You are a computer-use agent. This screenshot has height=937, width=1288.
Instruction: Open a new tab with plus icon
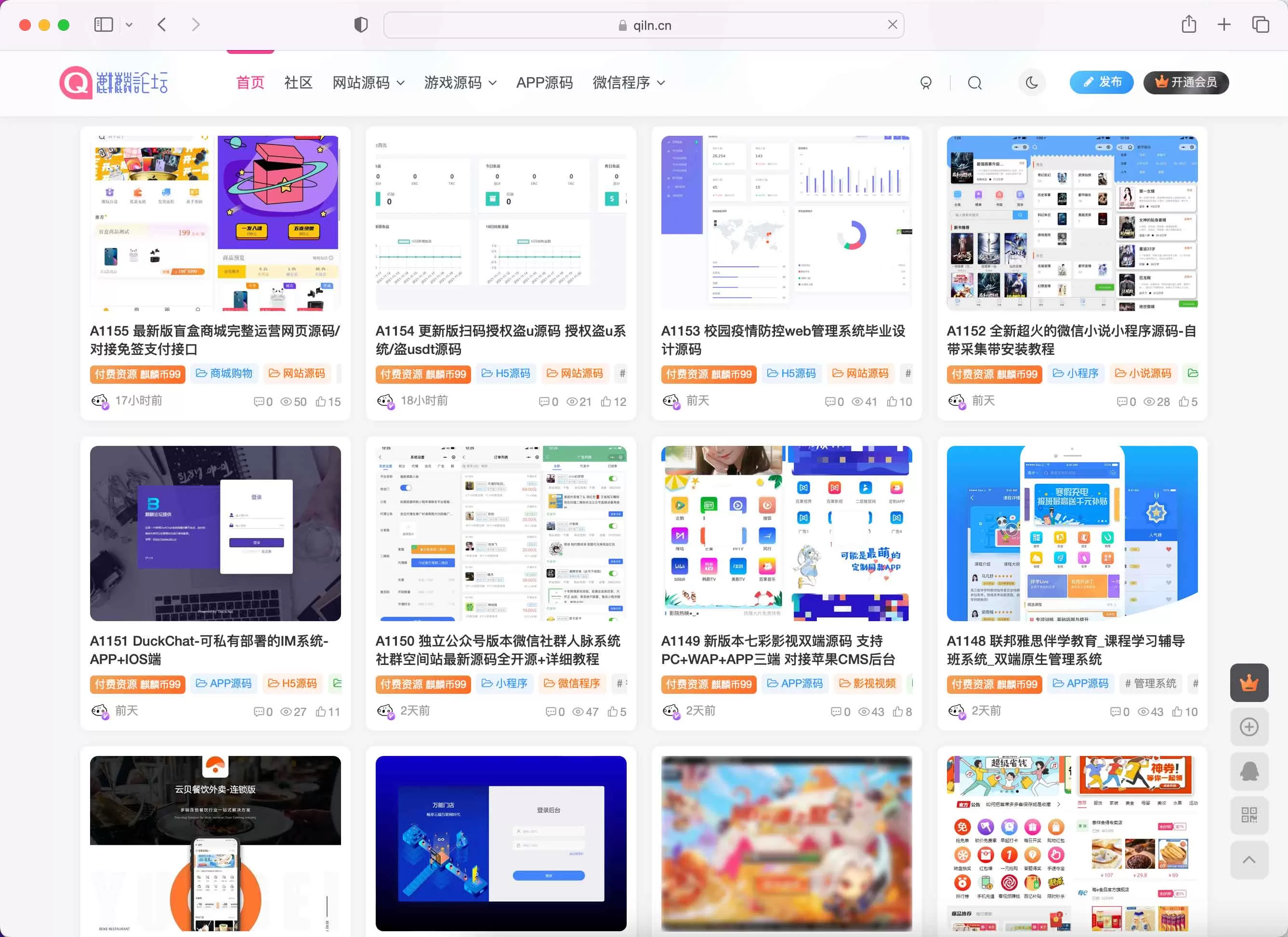point(1224,25)
